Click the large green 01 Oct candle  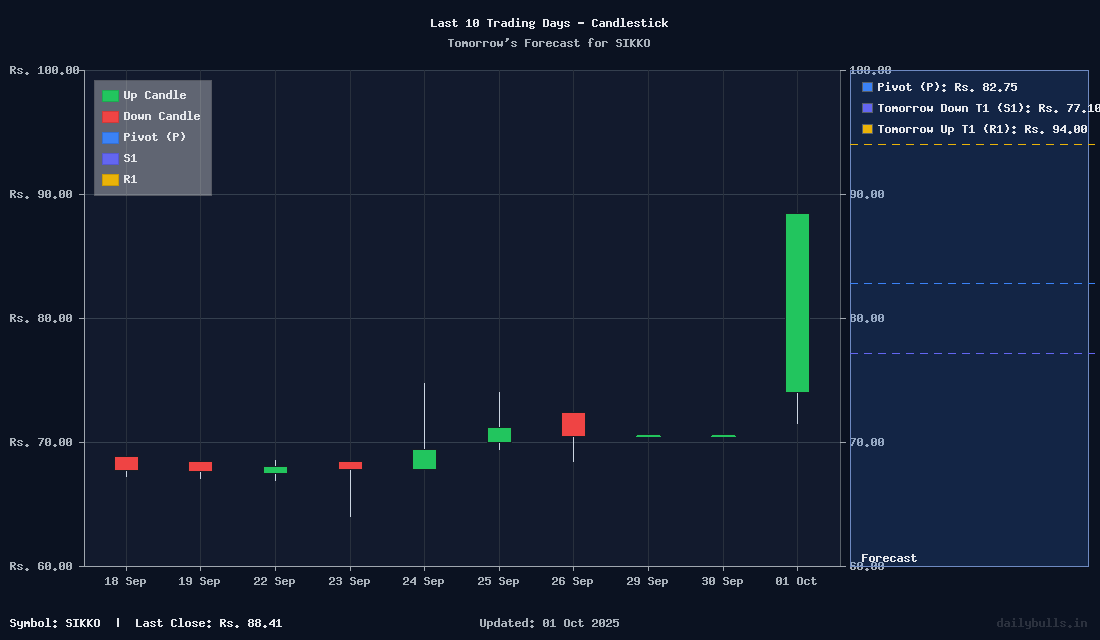(x=797, y=302)
